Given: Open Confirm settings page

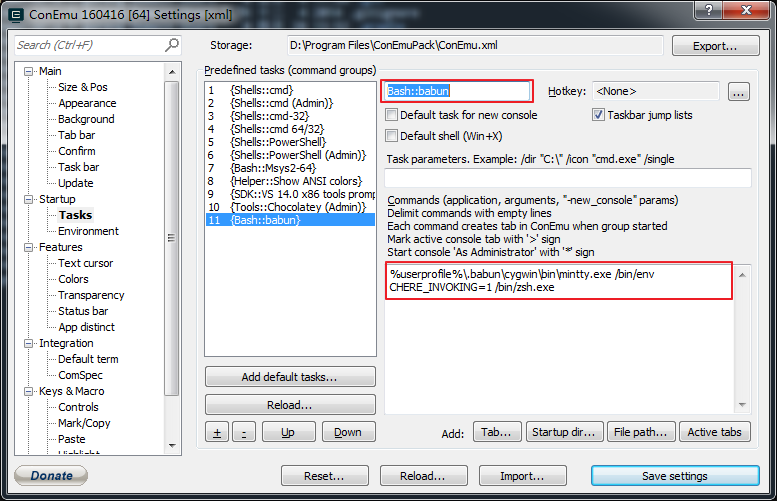Looking at the screenshot, I should tap(77, 151).
